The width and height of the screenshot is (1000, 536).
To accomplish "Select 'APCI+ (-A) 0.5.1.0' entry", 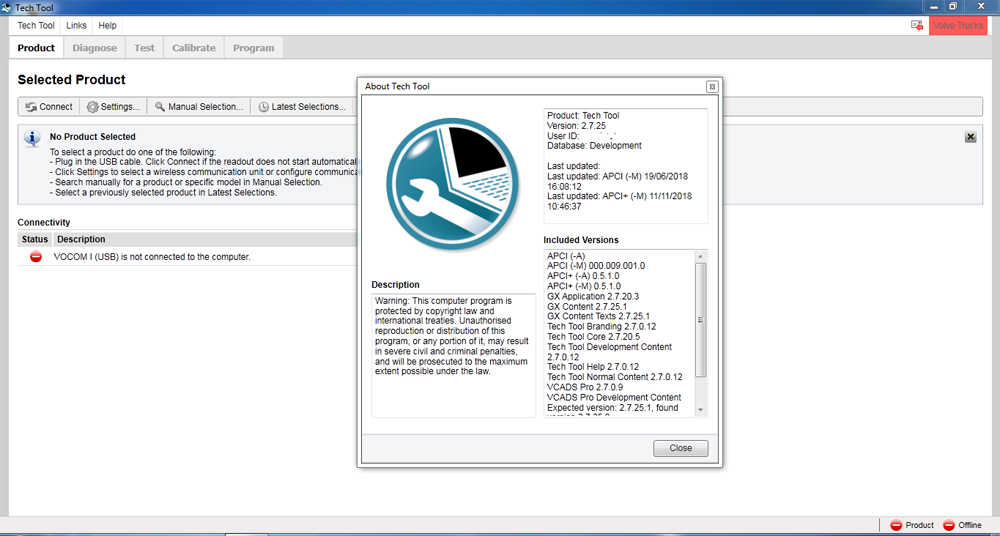I will pos(584,276).
